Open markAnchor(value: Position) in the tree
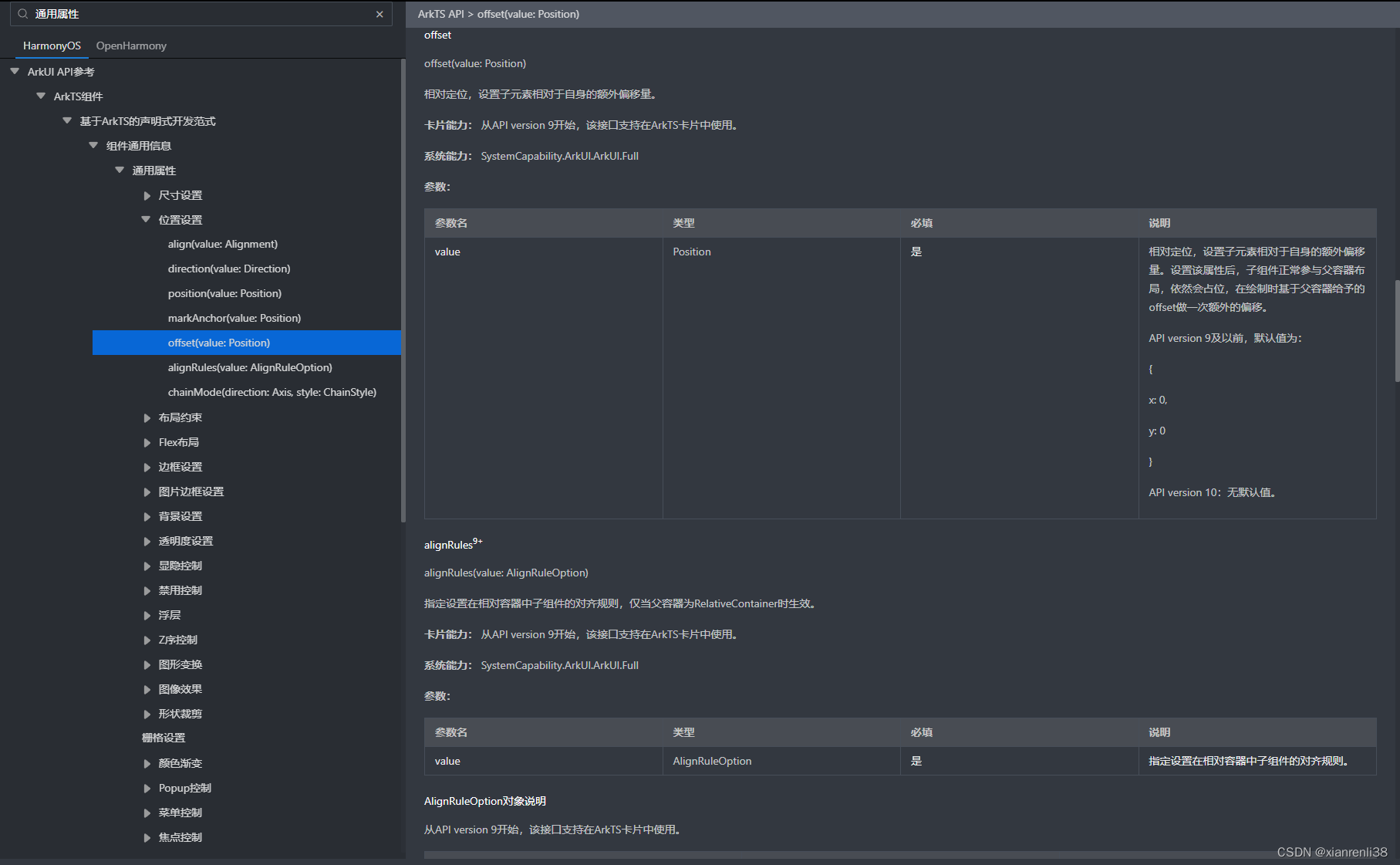 pyautogui.click(x=234, y=318)
